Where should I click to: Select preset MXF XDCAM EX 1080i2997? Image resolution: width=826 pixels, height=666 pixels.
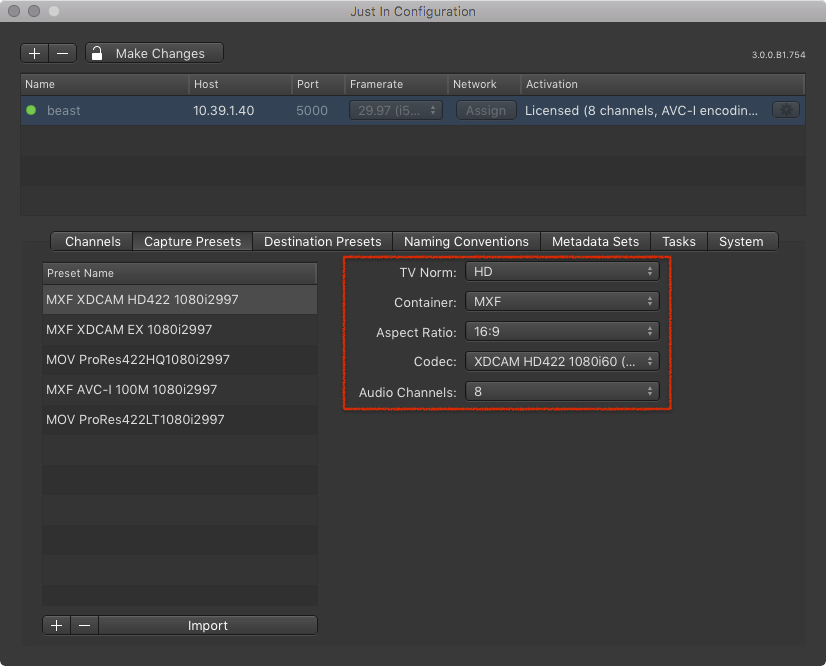pyautogui.click(x=180, y=330)
